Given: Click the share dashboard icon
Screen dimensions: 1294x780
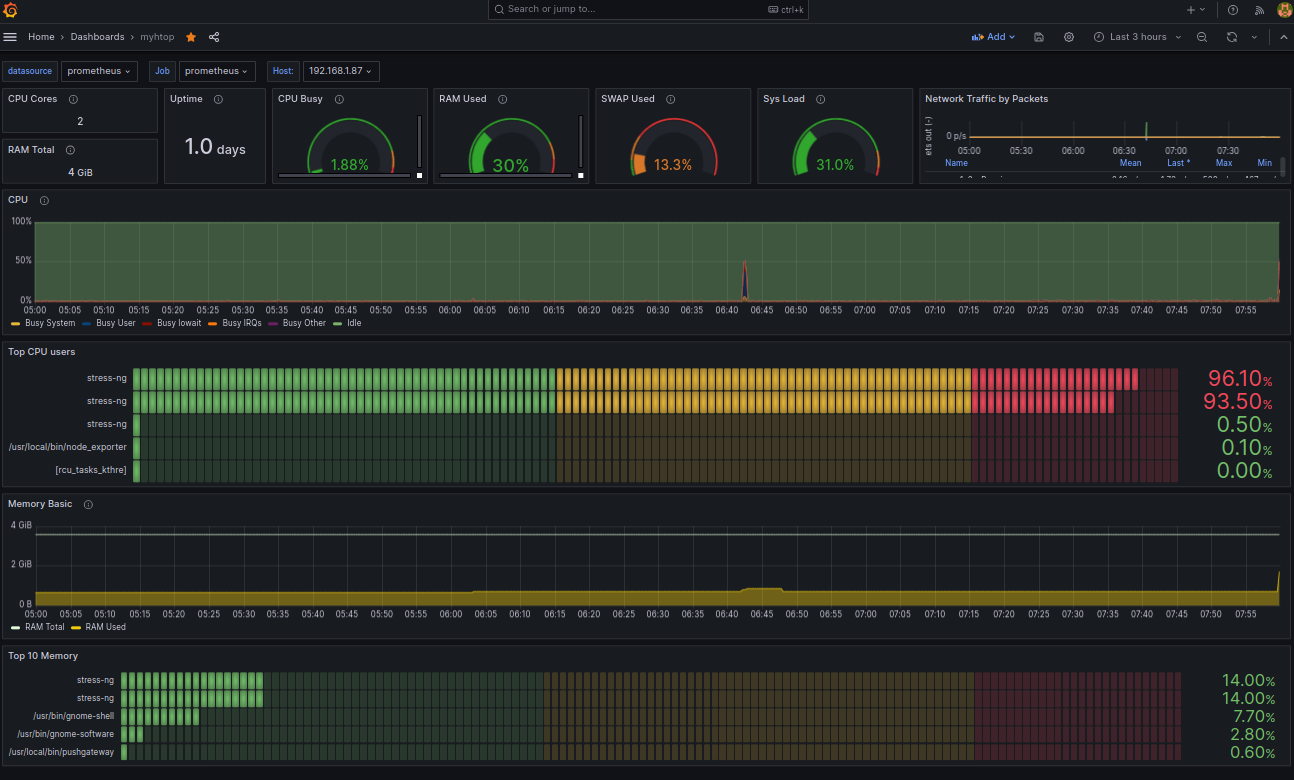Looking at the screenshot, I should point(214,37).
